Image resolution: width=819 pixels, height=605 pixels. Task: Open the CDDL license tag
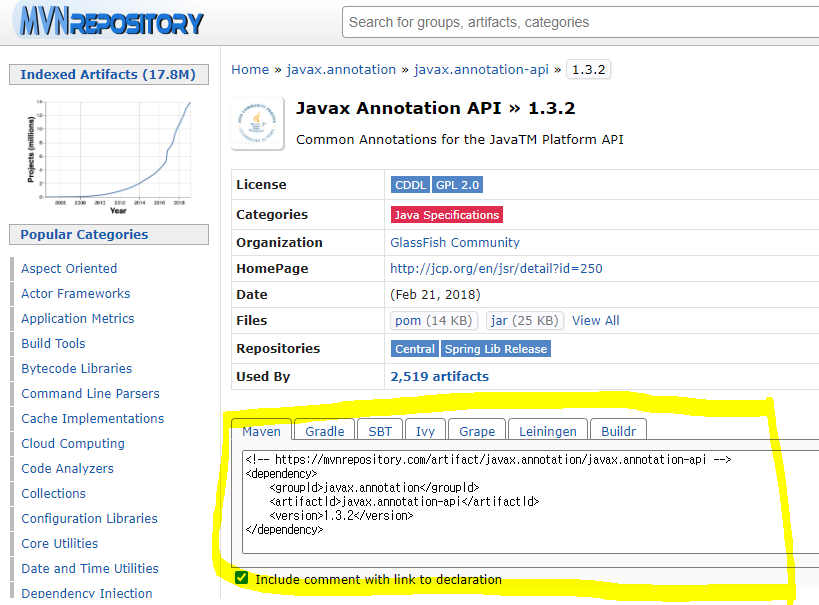[410, 185]
